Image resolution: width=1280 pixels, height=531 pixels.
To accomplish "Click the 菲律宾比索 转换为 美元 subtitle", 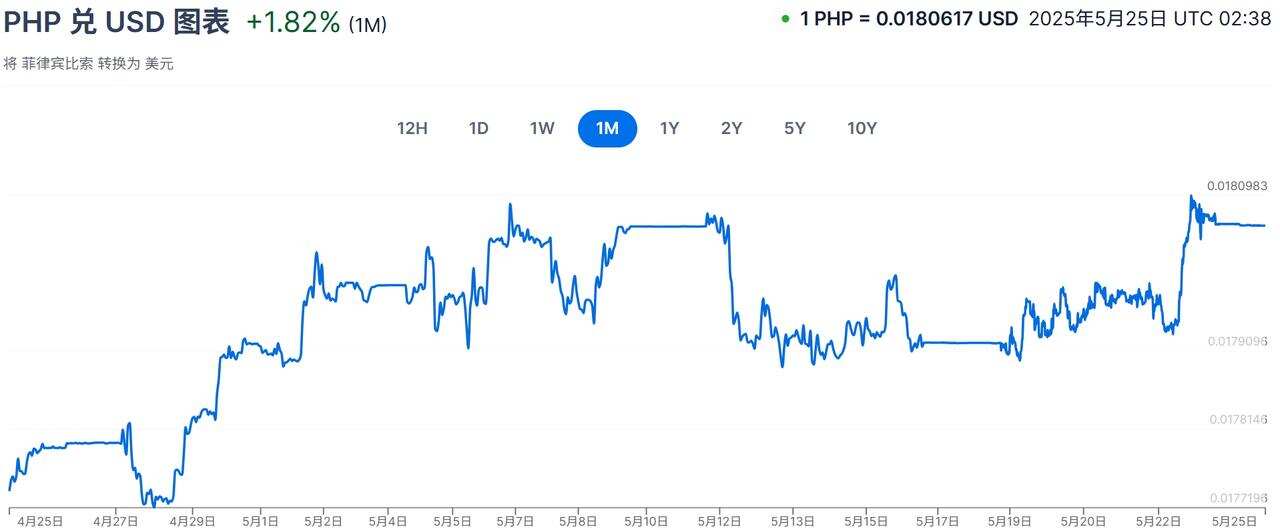I will [88, 63].
